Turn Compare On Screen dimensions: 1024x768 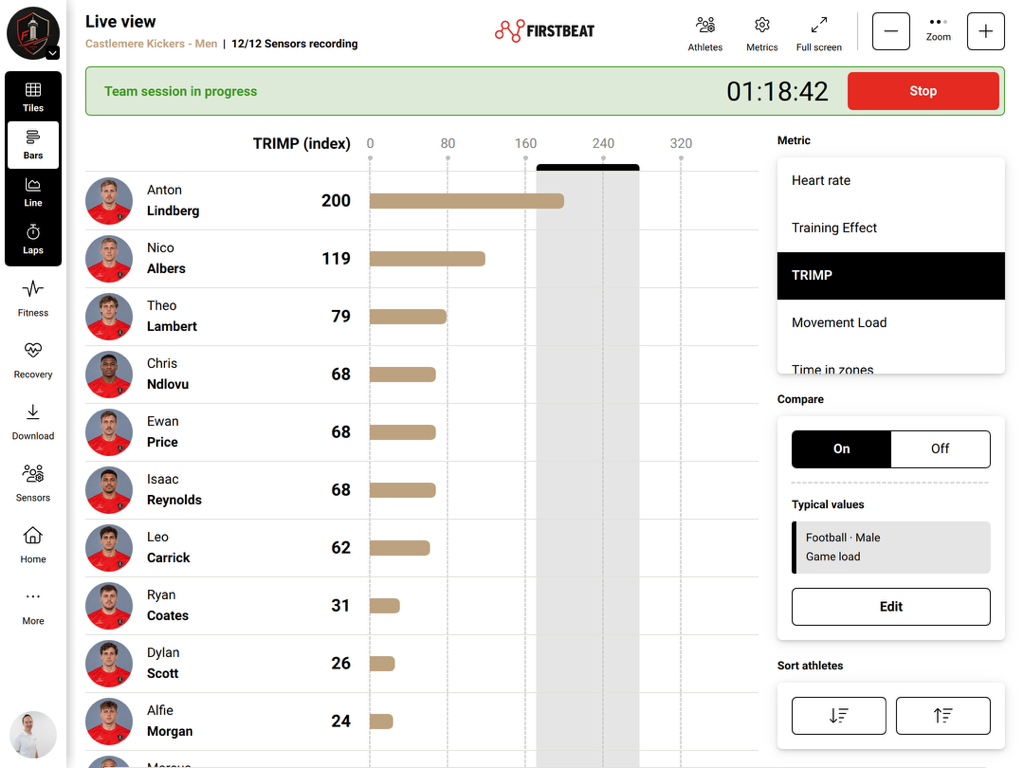coord(841,449)
